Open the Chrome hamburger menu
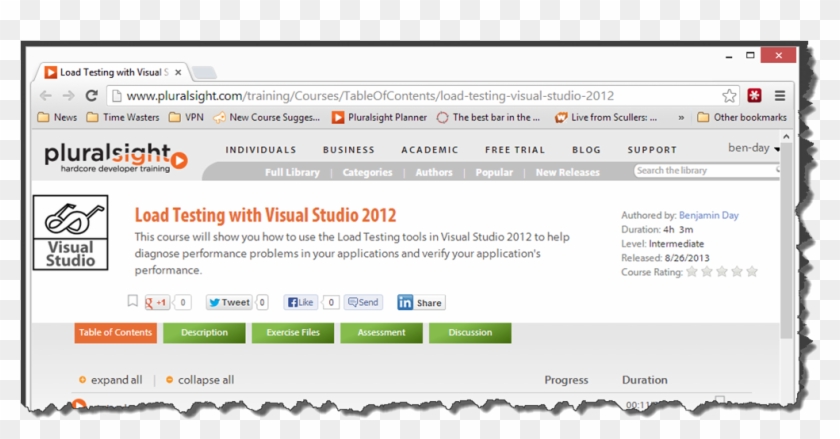 pyautogui.click(x=779, y=95)
